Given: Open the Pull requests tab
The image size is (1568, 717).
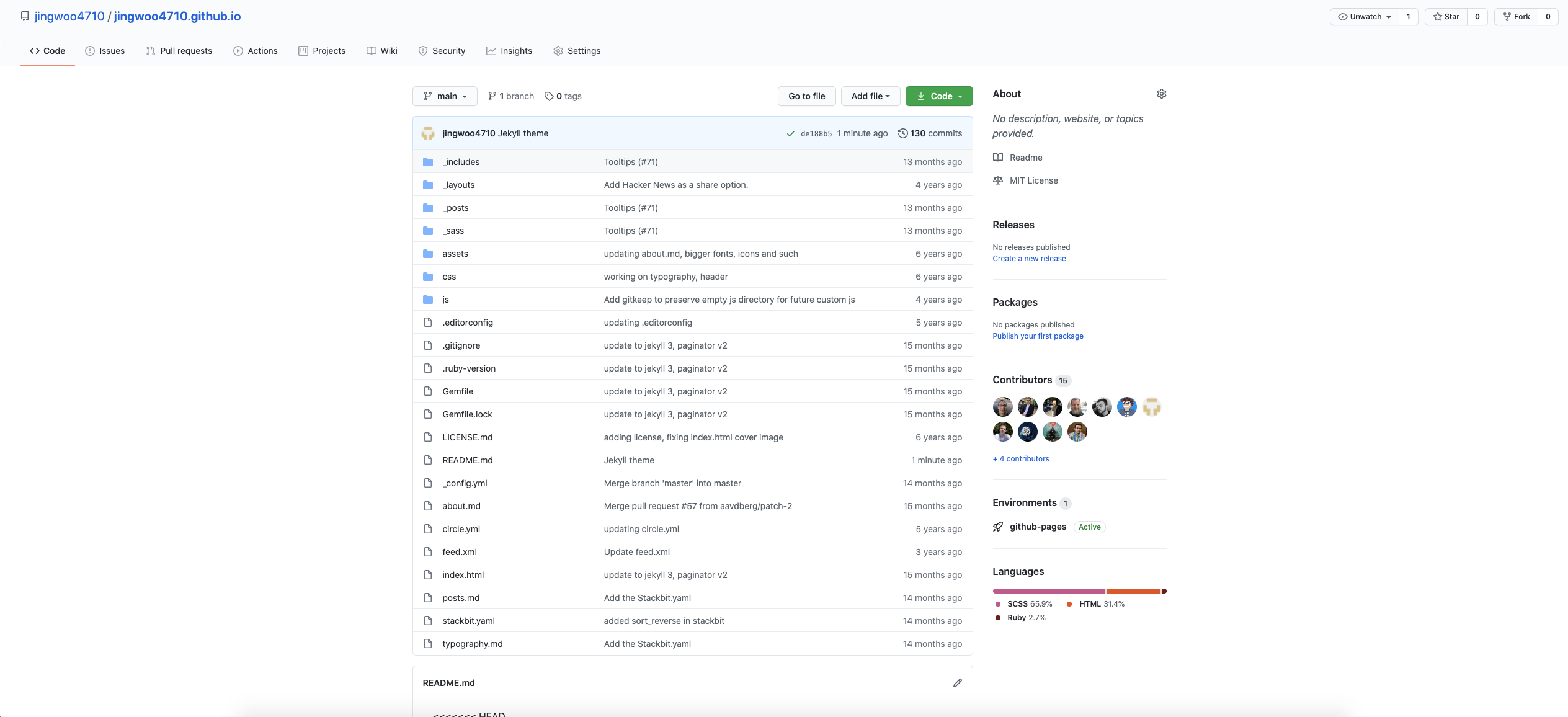Looking at the screenshot, I should 179,51.
